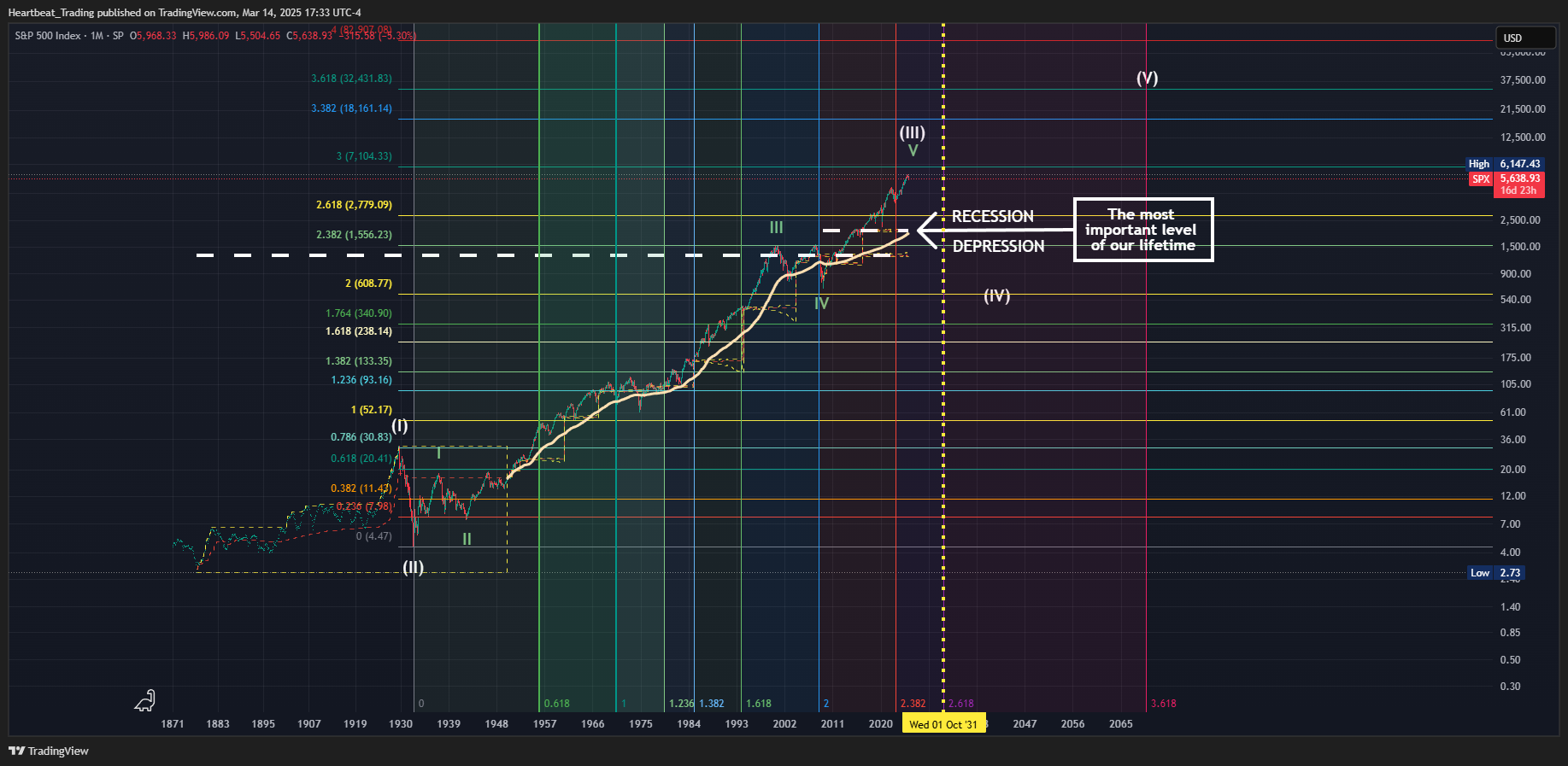
Task: Open the USD currency selector
Action: click(1524, 38)
